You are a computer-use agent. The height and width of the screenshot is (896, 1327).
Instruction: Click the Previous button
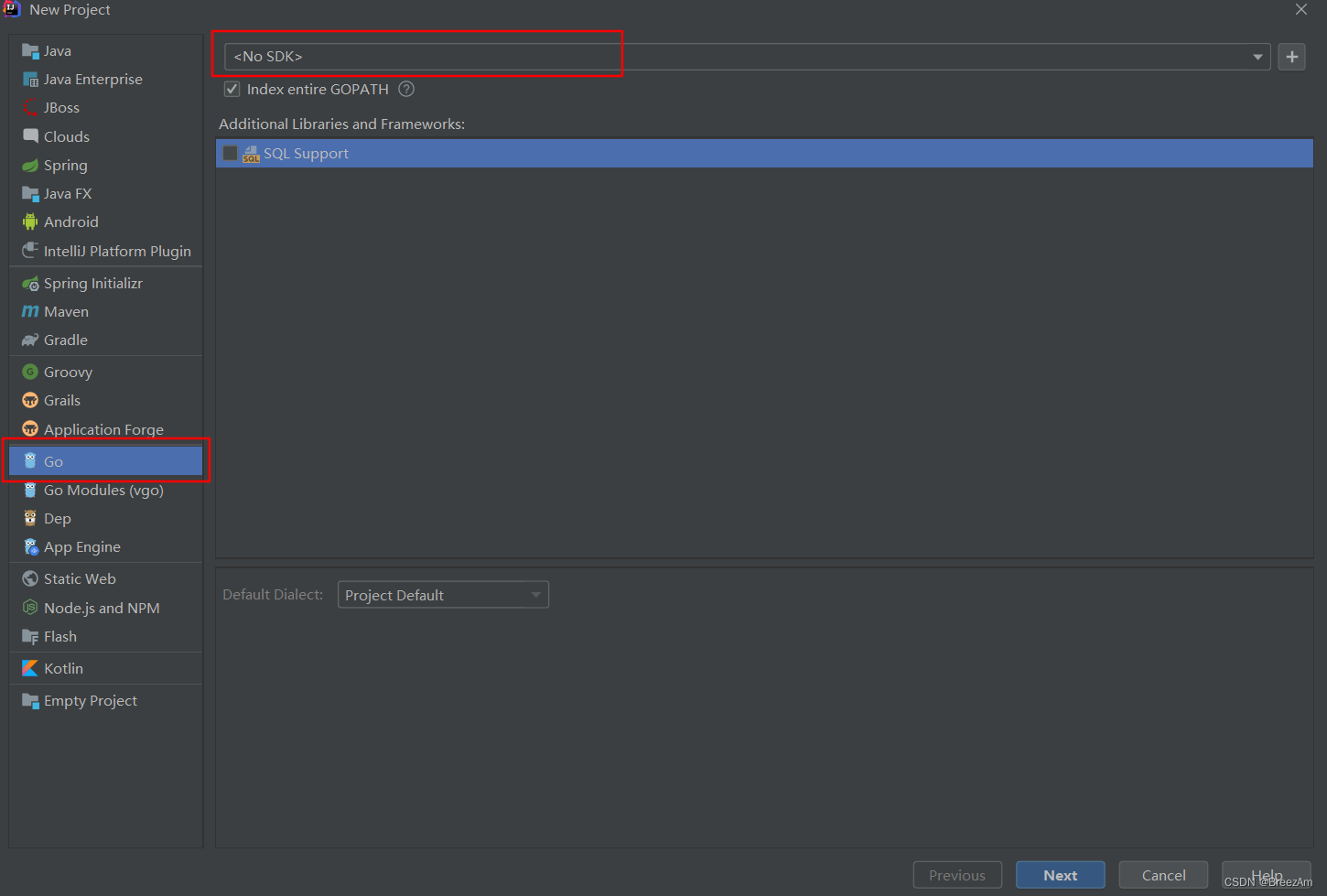(x=957, y=875)
